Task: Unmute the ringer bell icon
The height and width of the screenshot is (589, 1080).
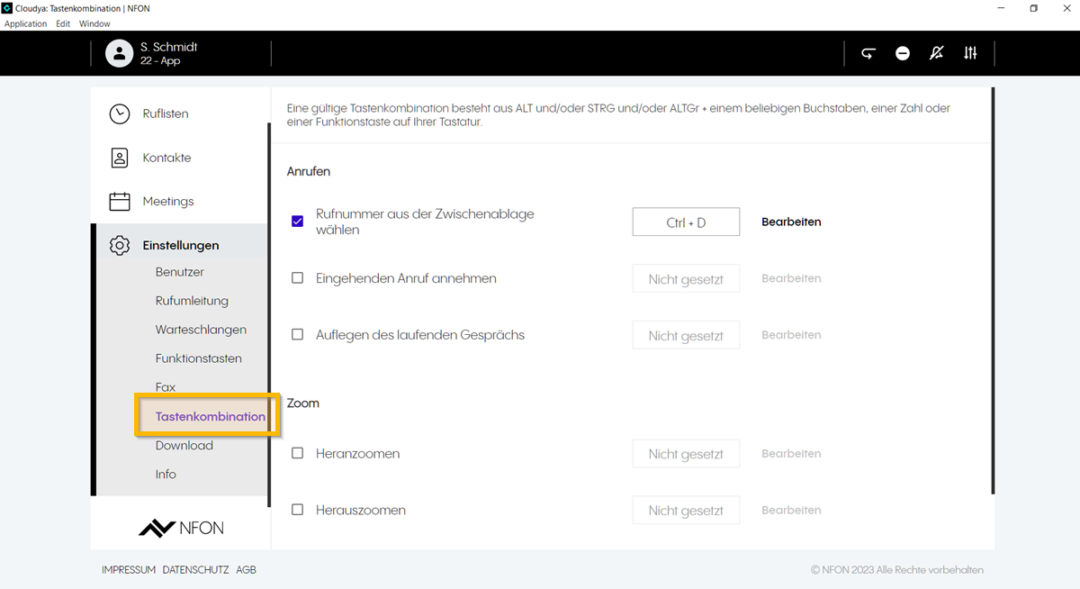Action: click(936, 53)
